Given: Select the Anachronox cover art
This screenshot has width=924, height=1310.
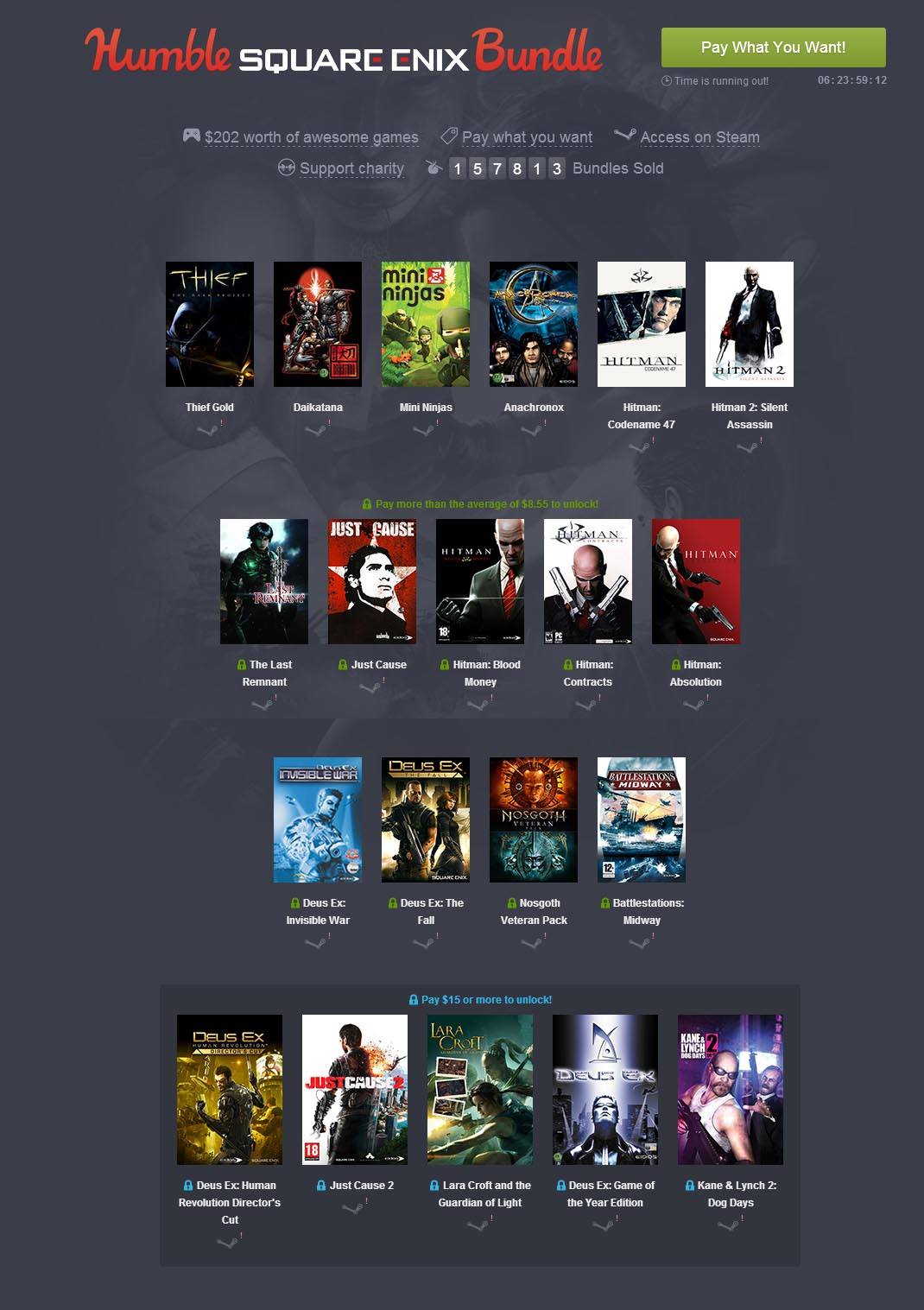Looking at the screenshot, I should (534, 324).
